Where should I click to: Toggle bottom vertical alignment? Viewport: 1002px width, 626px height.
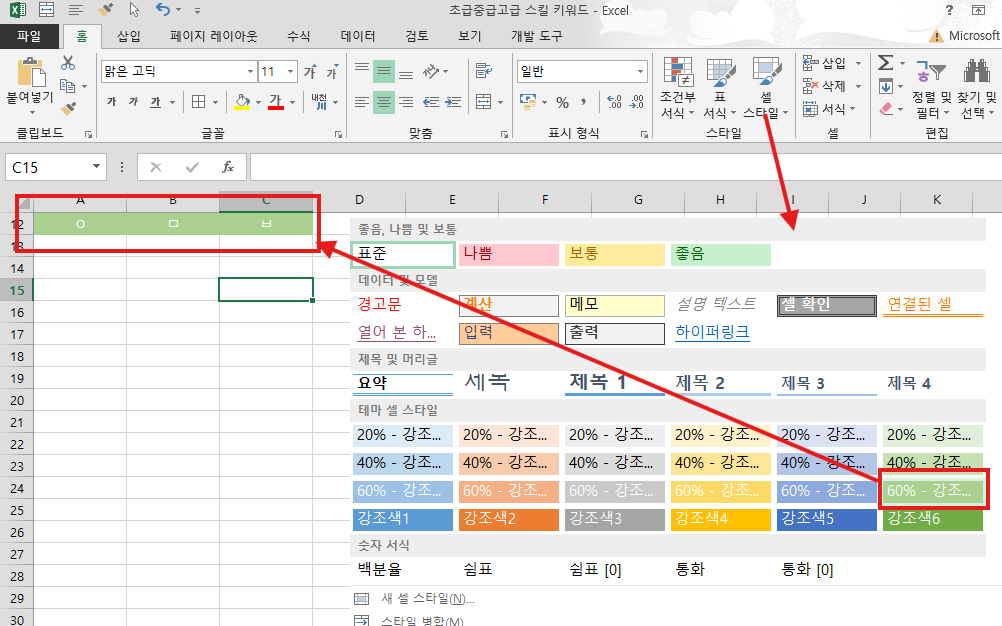[406, 72]
